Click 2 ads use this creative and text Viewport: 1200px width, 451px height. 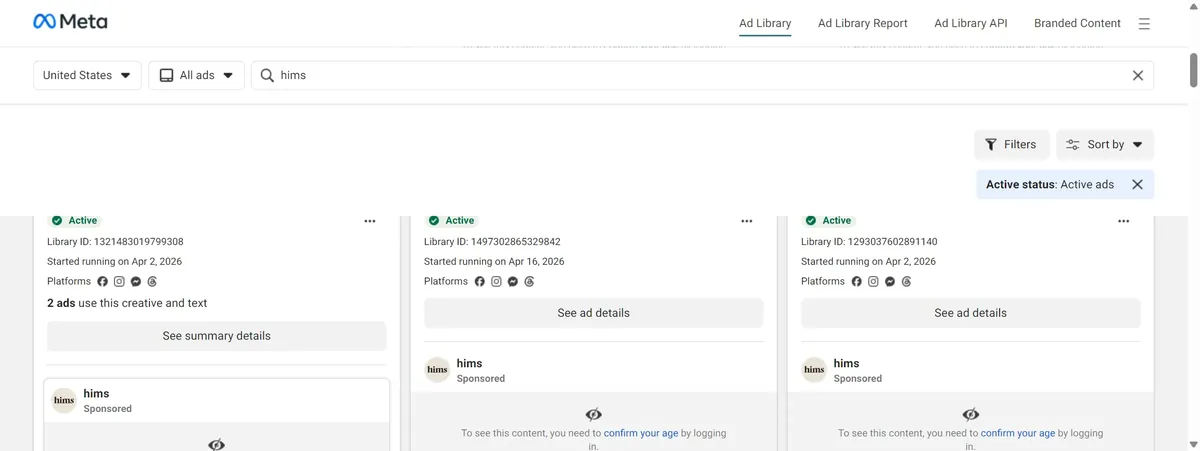pos(127,303)
